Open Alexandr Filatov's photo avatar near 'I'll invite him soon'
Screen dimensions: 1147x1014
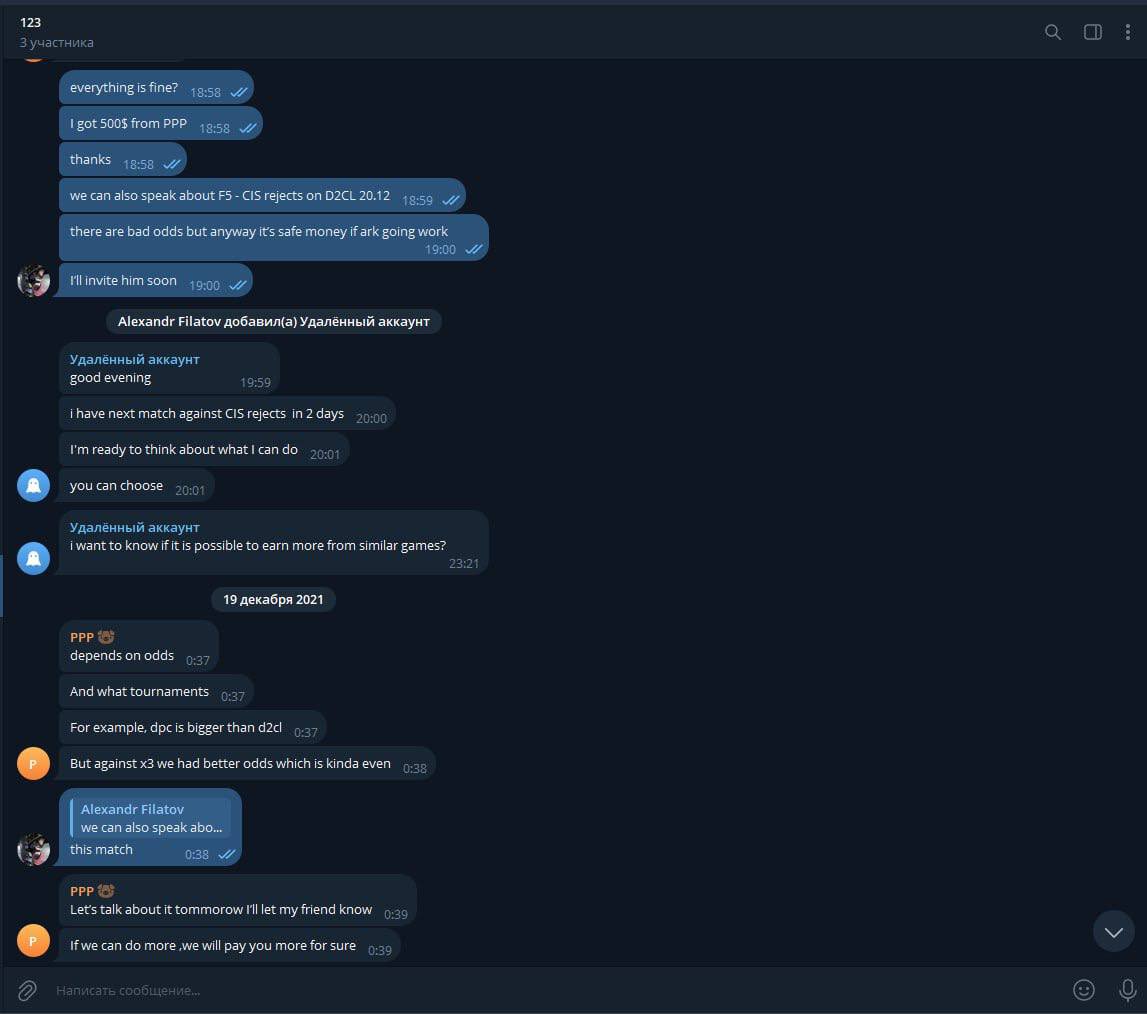pyautogui.click(x=34, y=280)
